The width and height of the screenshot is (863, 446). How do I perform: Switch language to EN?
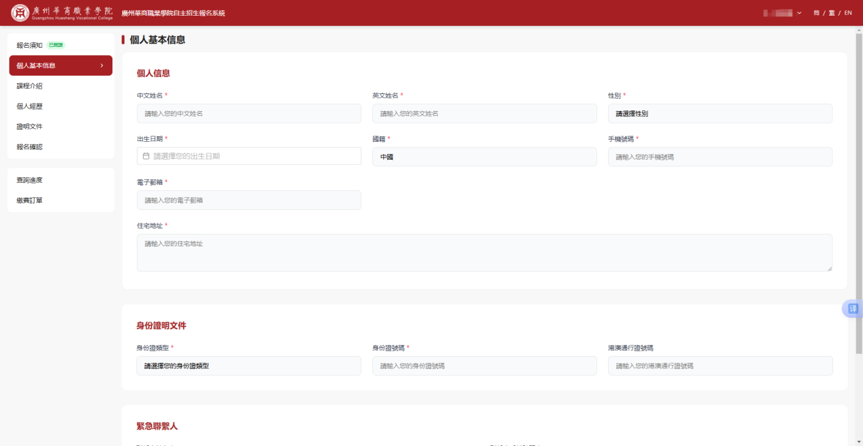(x=848, y=13)
